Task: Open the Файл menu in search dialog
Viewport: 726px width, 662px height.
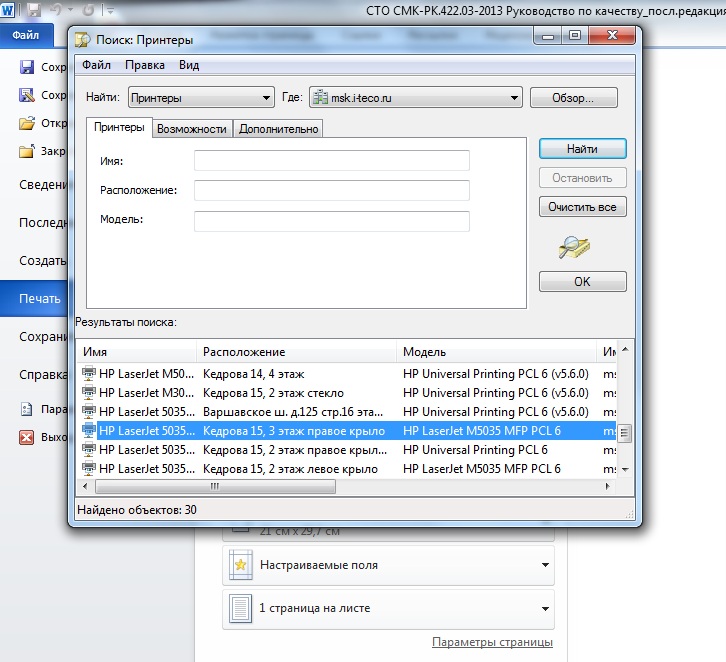Action: [96, 65]
